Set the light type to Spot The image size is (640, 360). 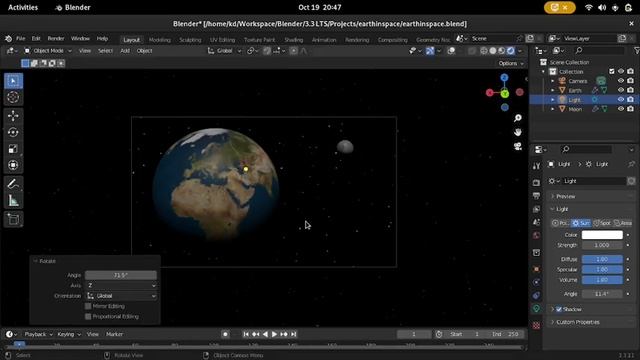pyautogui.click(x=602, y=223)
